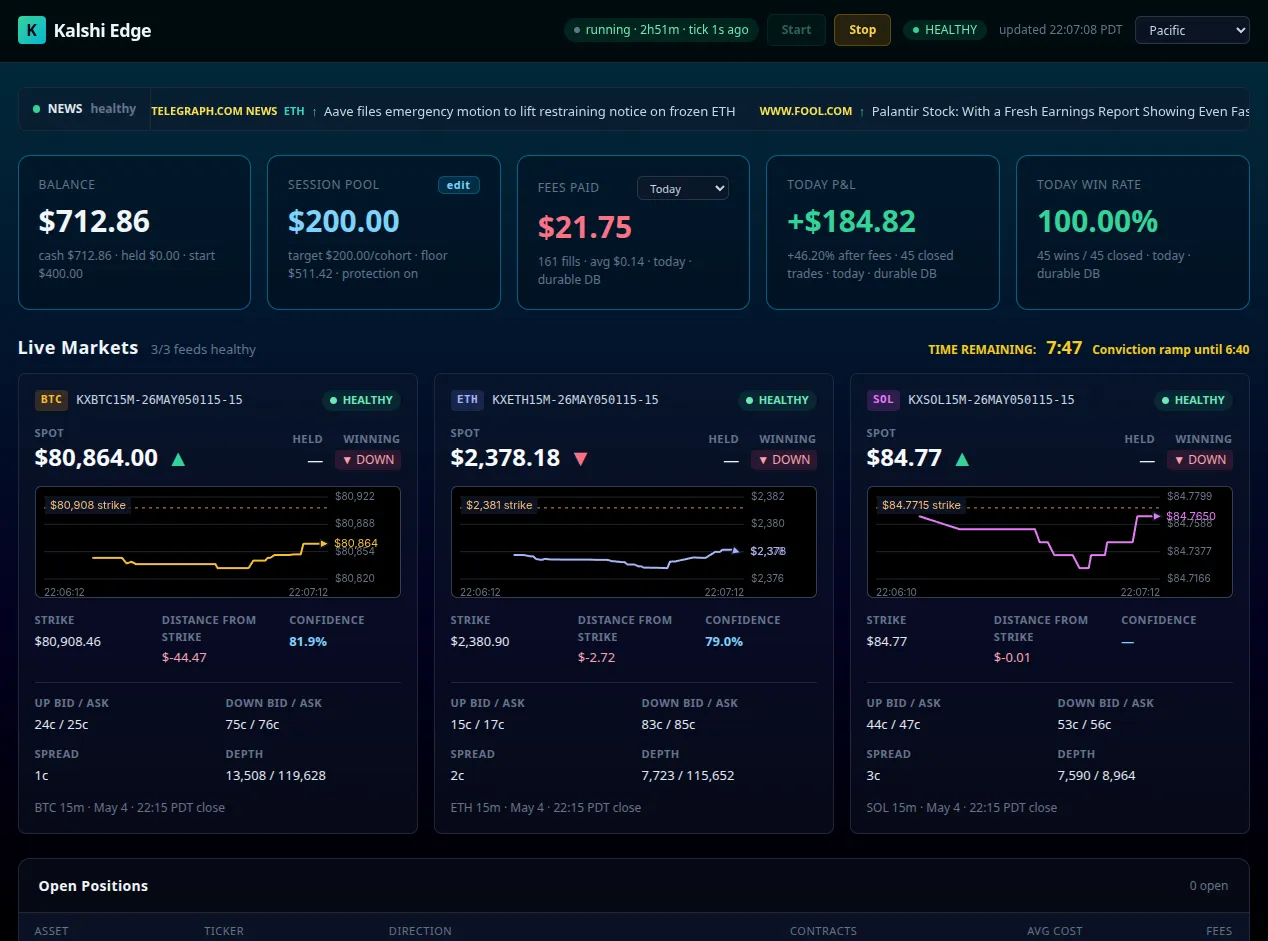Click the Conviction ramp until 6:40 label
The width and height of the screenshot is (1268, 941).
pyautogui.click(x=1170, y=349)
